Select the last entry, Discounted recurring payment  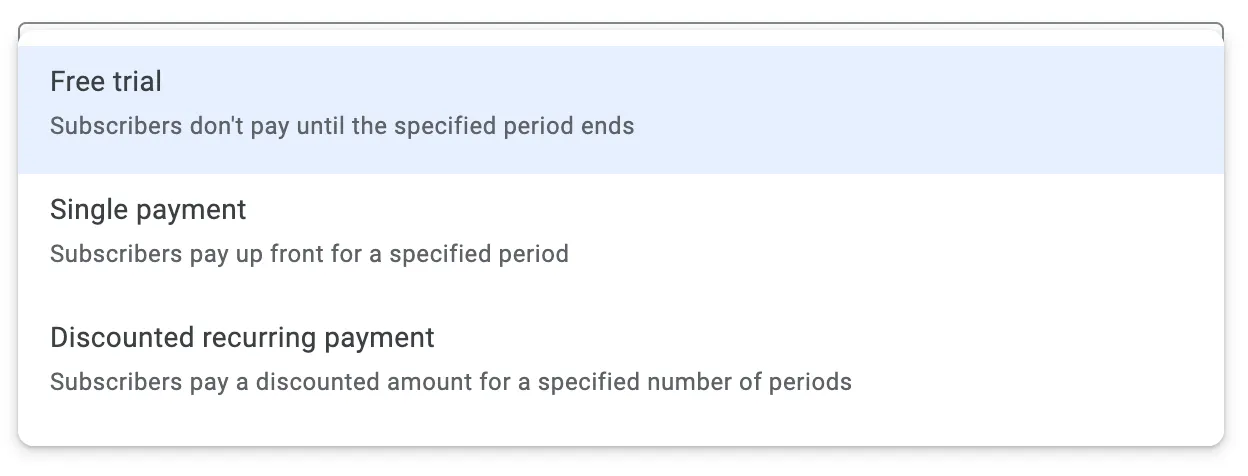point(620,359)
